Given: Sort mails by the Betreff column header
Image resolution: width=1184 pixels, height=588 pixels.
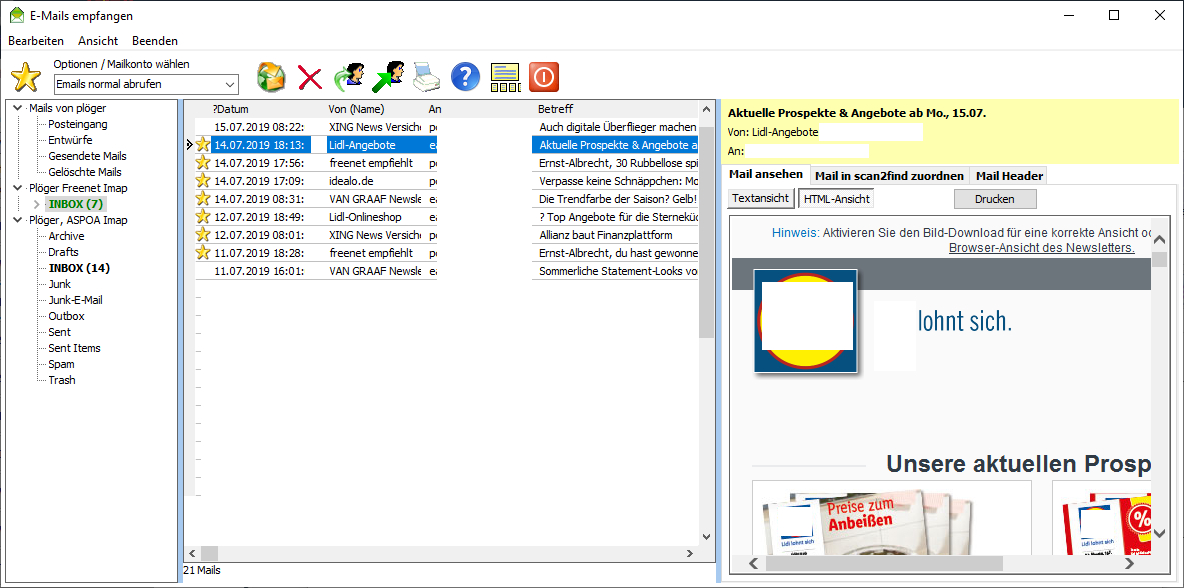Looking at the screenshot, I should tap(555, 109).
